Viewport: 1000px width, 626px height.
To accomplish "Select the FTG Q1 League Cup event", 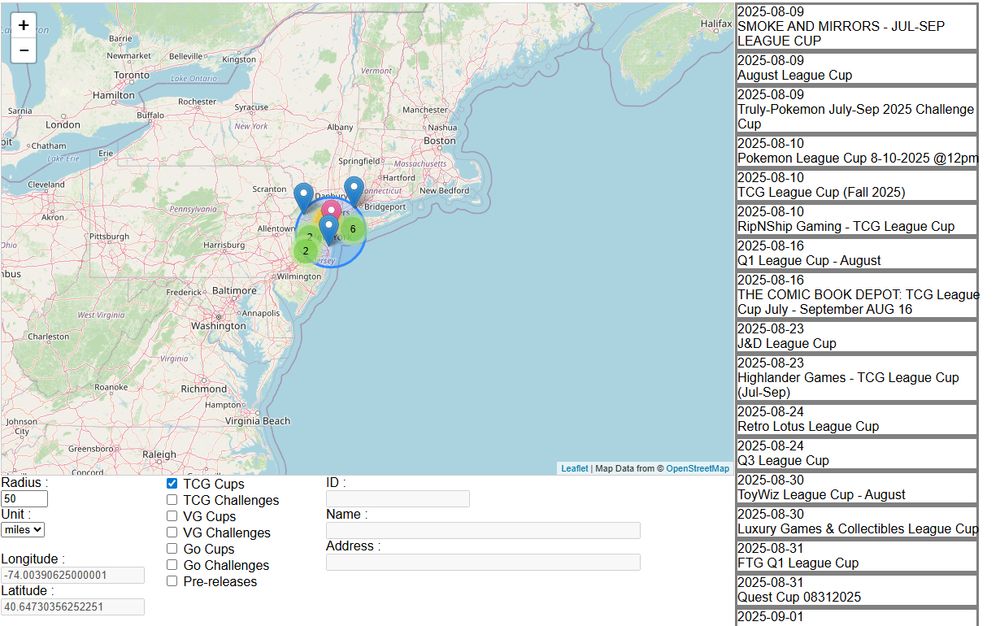I will point(857,556).
